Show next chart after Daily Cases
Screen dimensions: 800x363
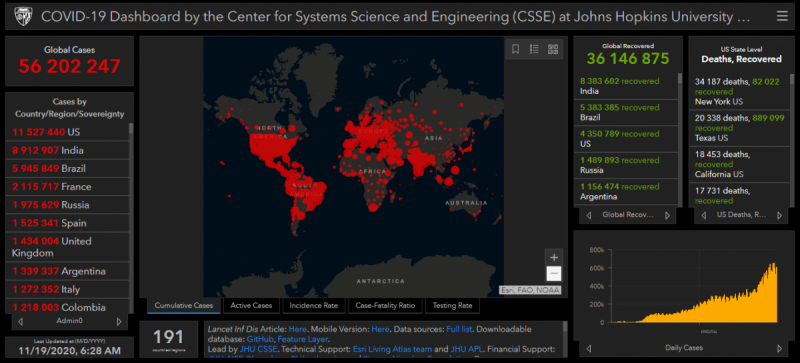(x=779, y=349)
